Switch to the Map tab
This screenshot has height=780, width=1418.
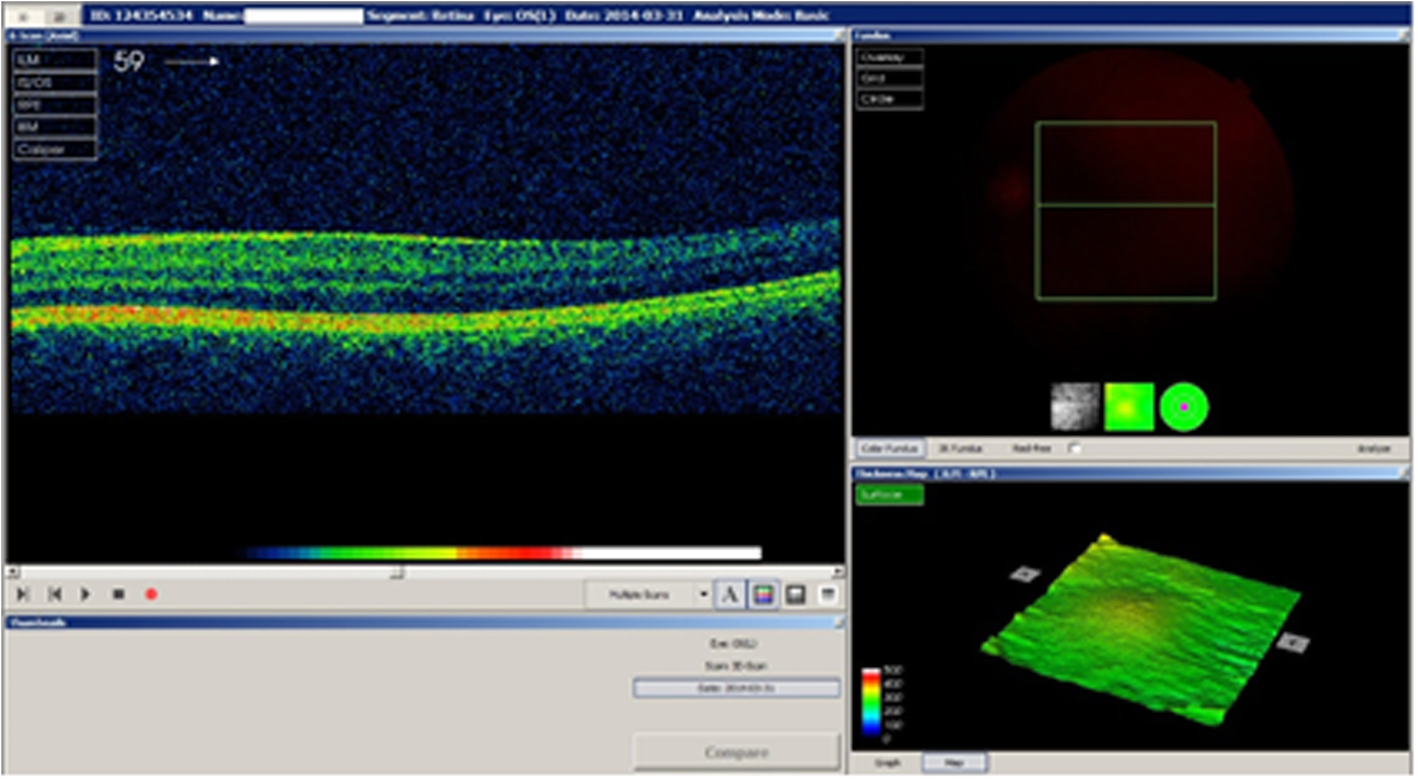point(954,763)
